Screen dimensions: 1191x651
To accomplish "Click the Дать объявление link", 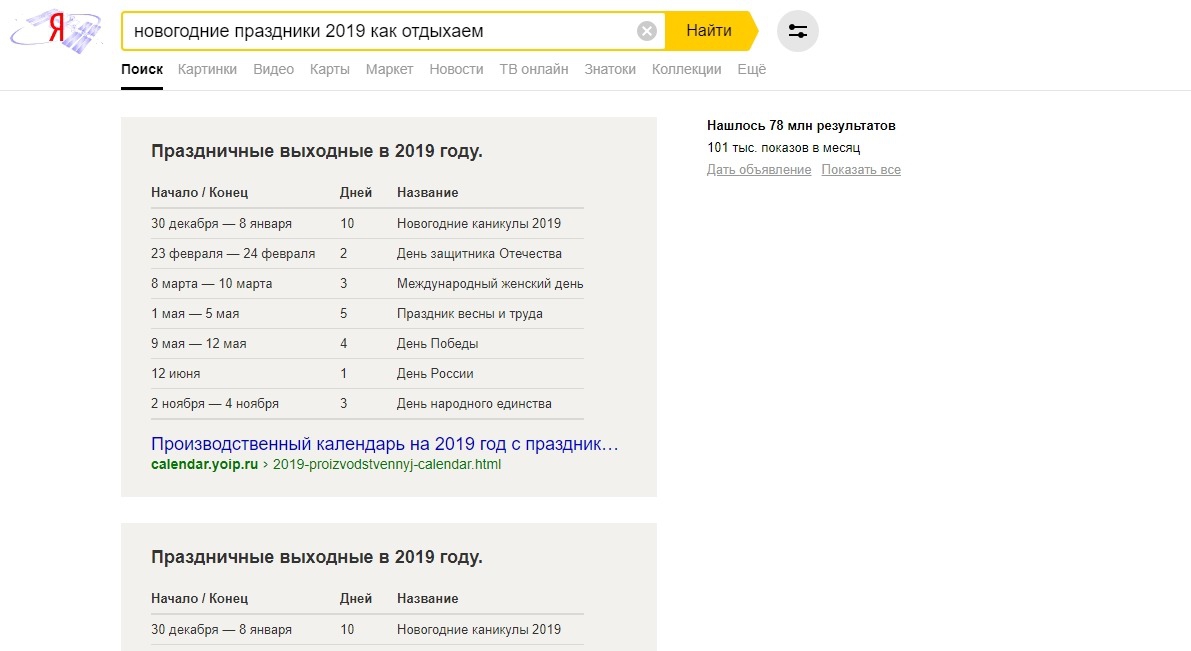I will [758, 170].
